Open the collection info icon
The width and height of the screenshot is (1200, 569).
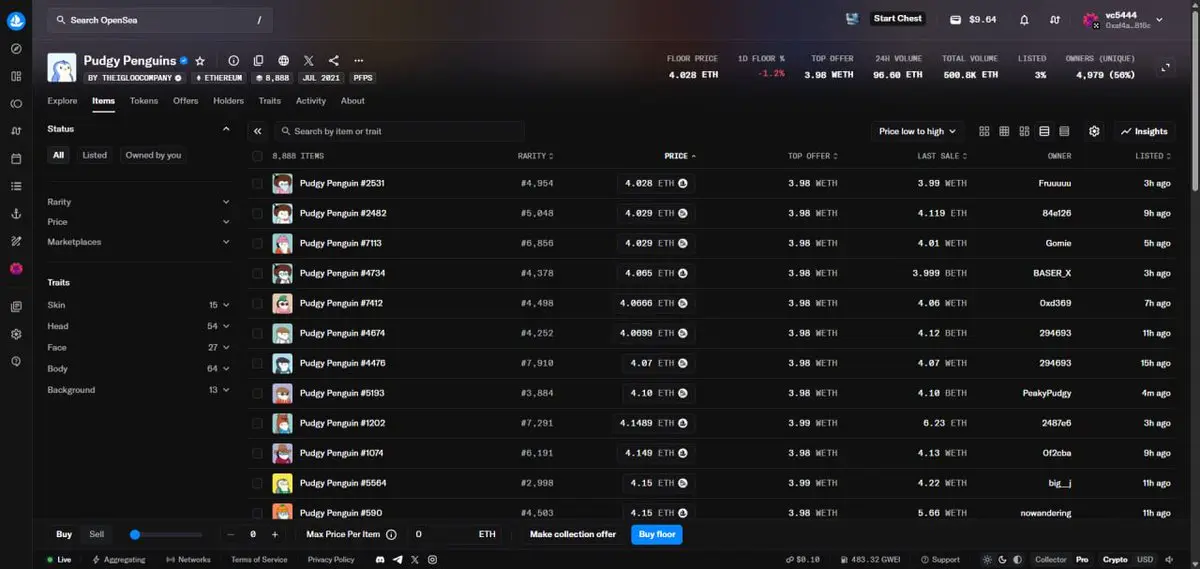click(x=233, y=61)
